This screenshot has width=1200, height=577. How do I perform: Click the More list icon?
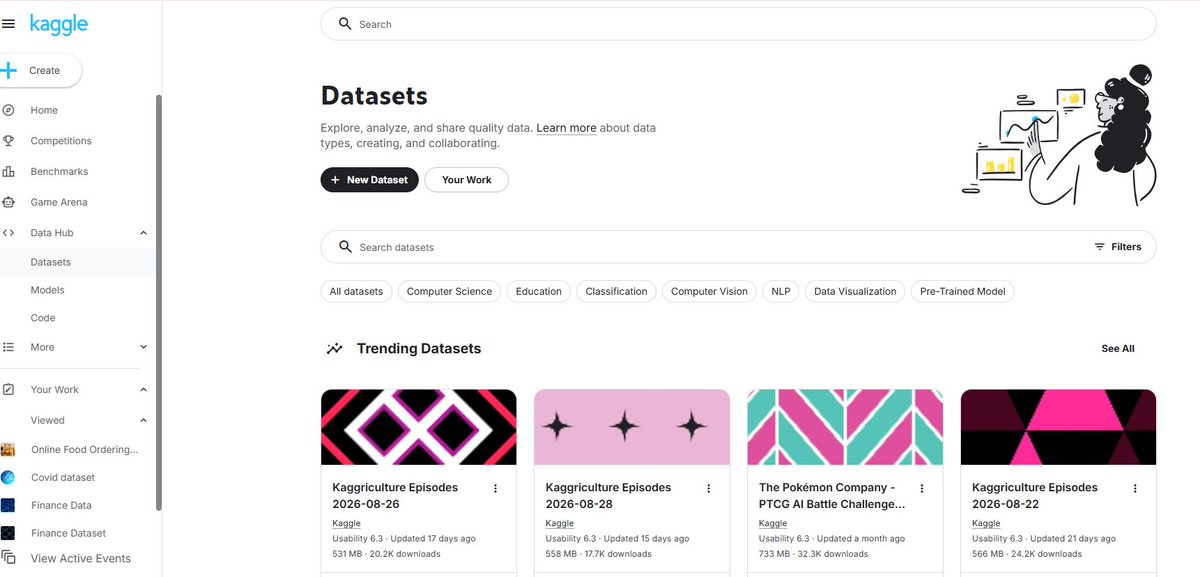(x=8, y=347)
